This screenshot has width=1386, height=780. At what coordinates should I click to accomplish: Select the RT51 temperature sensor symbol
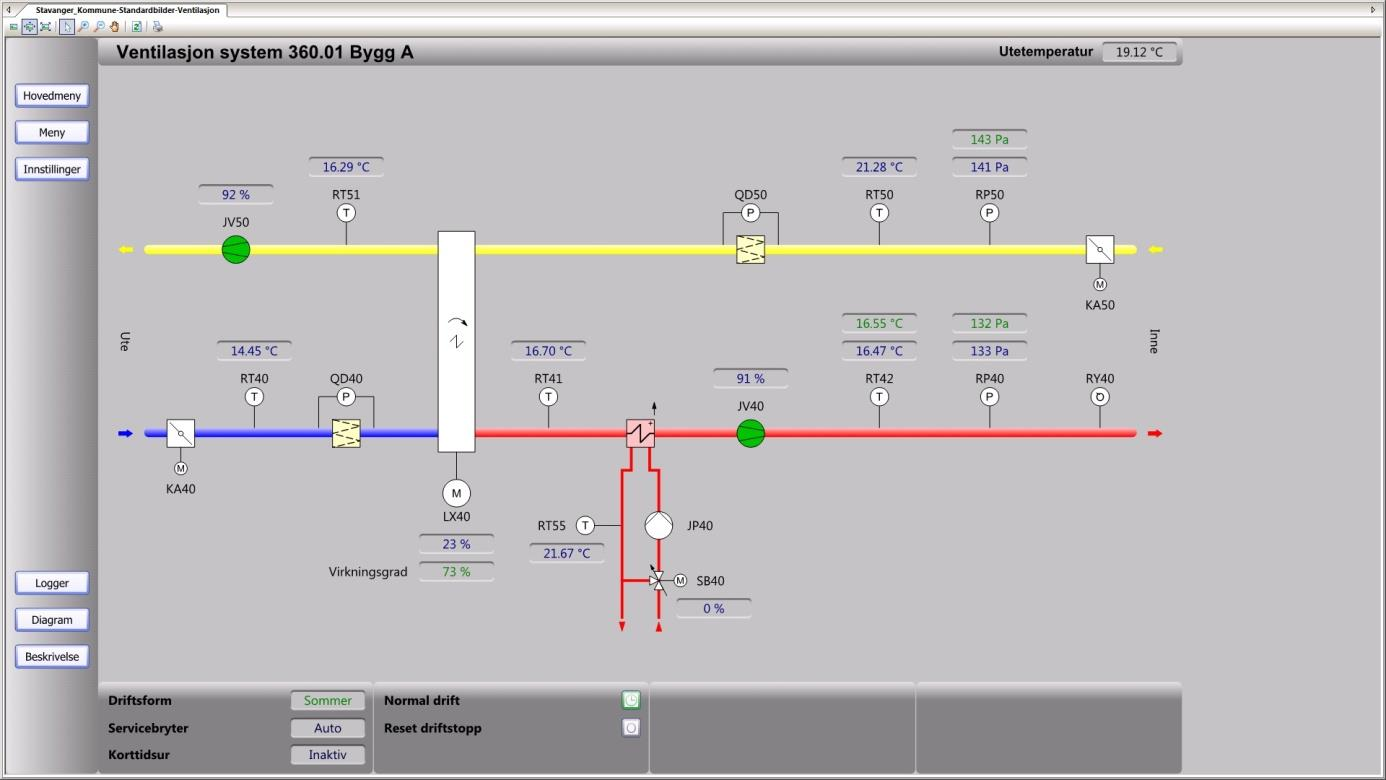coord(346,213)
